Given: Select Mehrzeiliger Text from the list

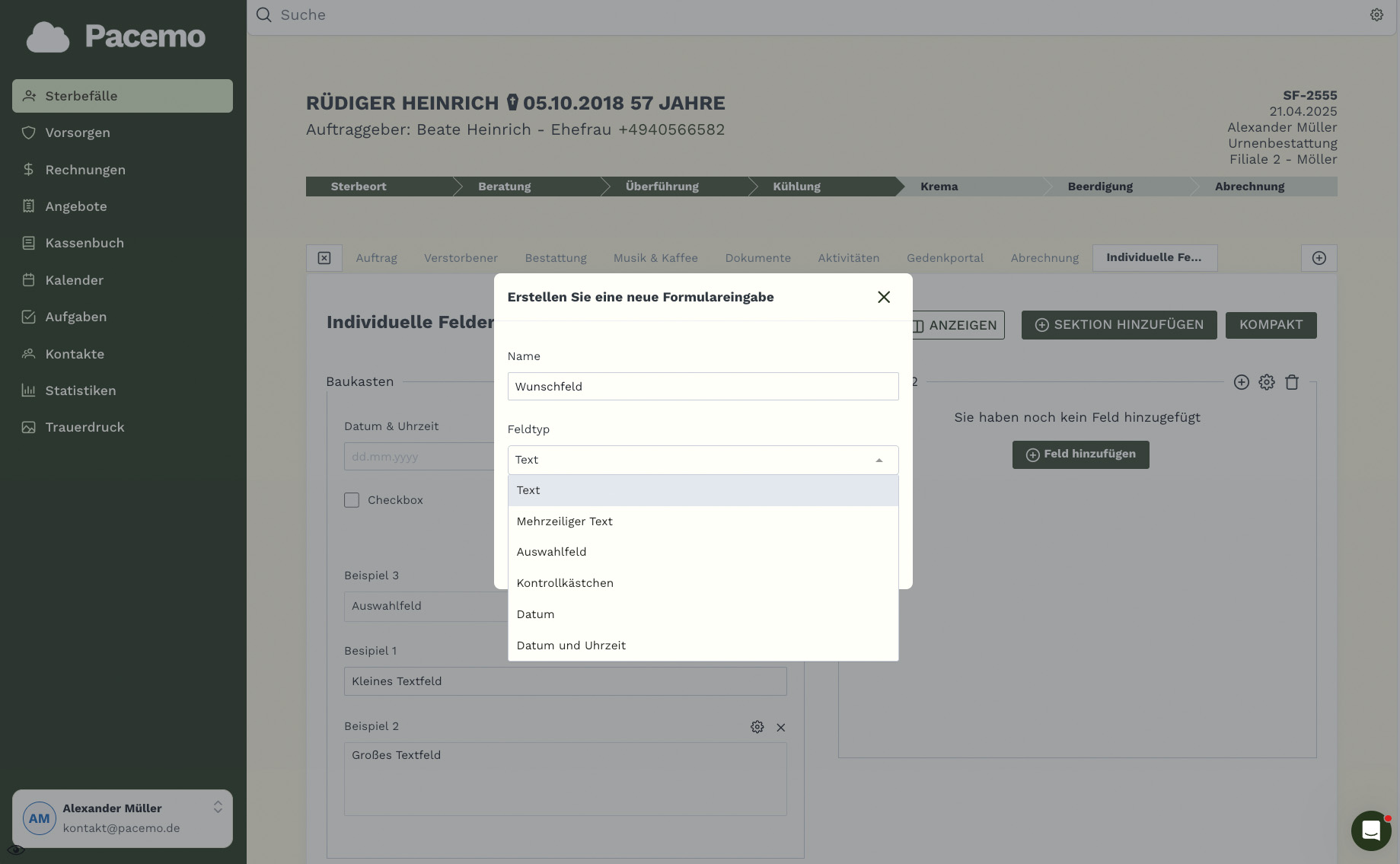Looking at the screenshot, I should coord(564,521).
